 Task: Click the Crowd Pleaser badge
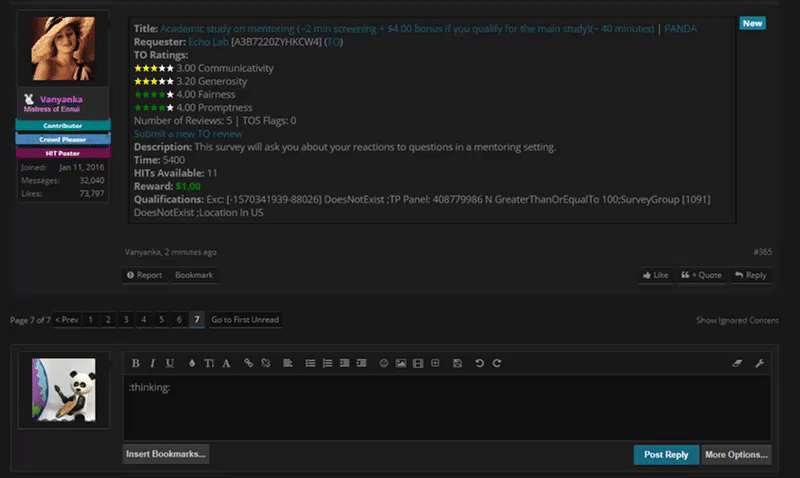click(x=63, y=139)
